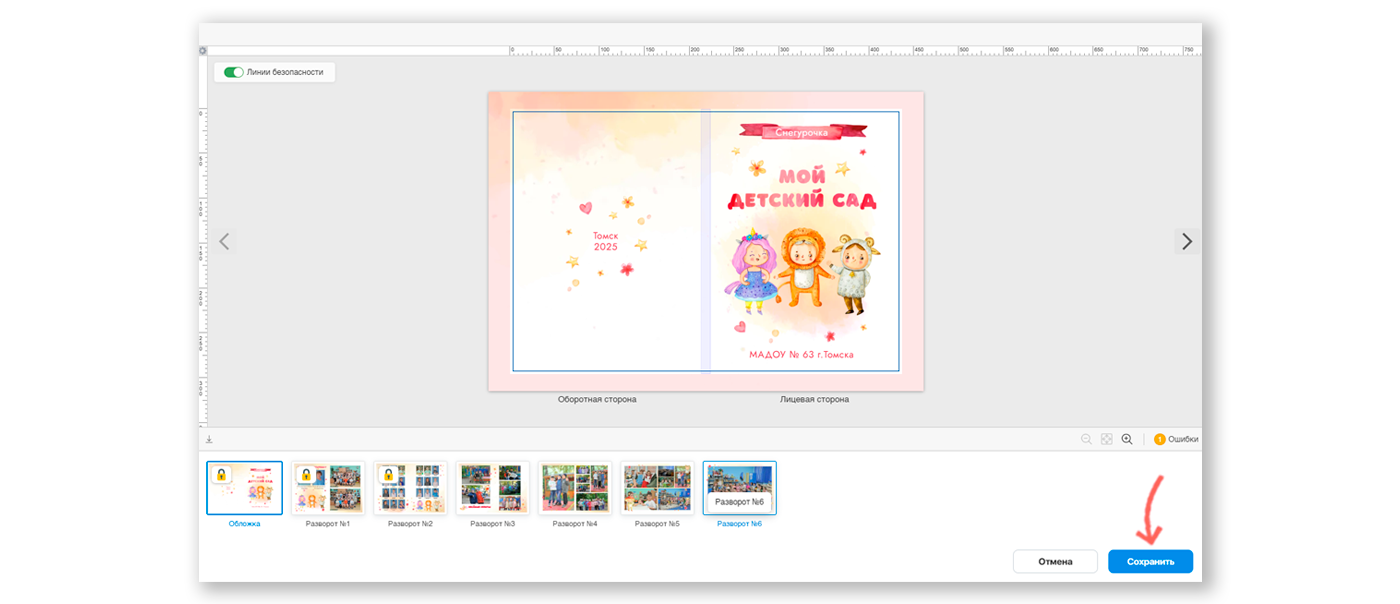Toggle the Линии безопасности switch
Image resolution: width=1400 pixels, height=604 pixels.
click(x=234, y=72)
